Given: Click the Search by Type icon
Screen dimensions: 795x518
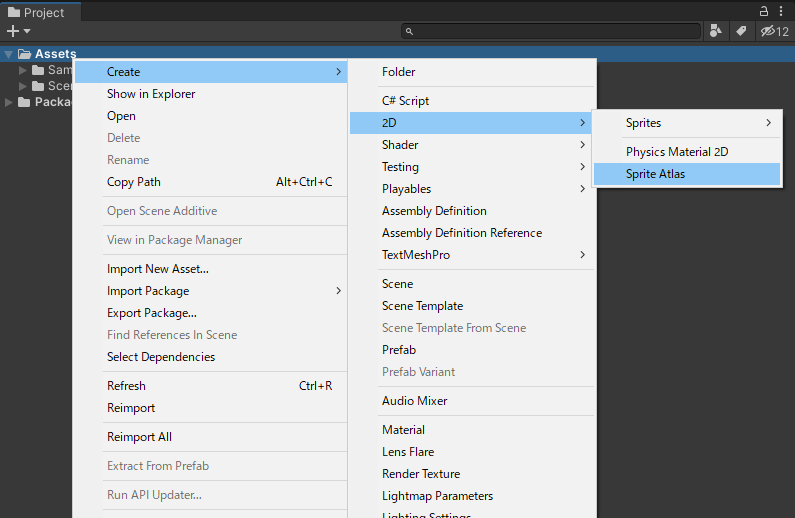Looking at the screenshot, I should (715, 32).
